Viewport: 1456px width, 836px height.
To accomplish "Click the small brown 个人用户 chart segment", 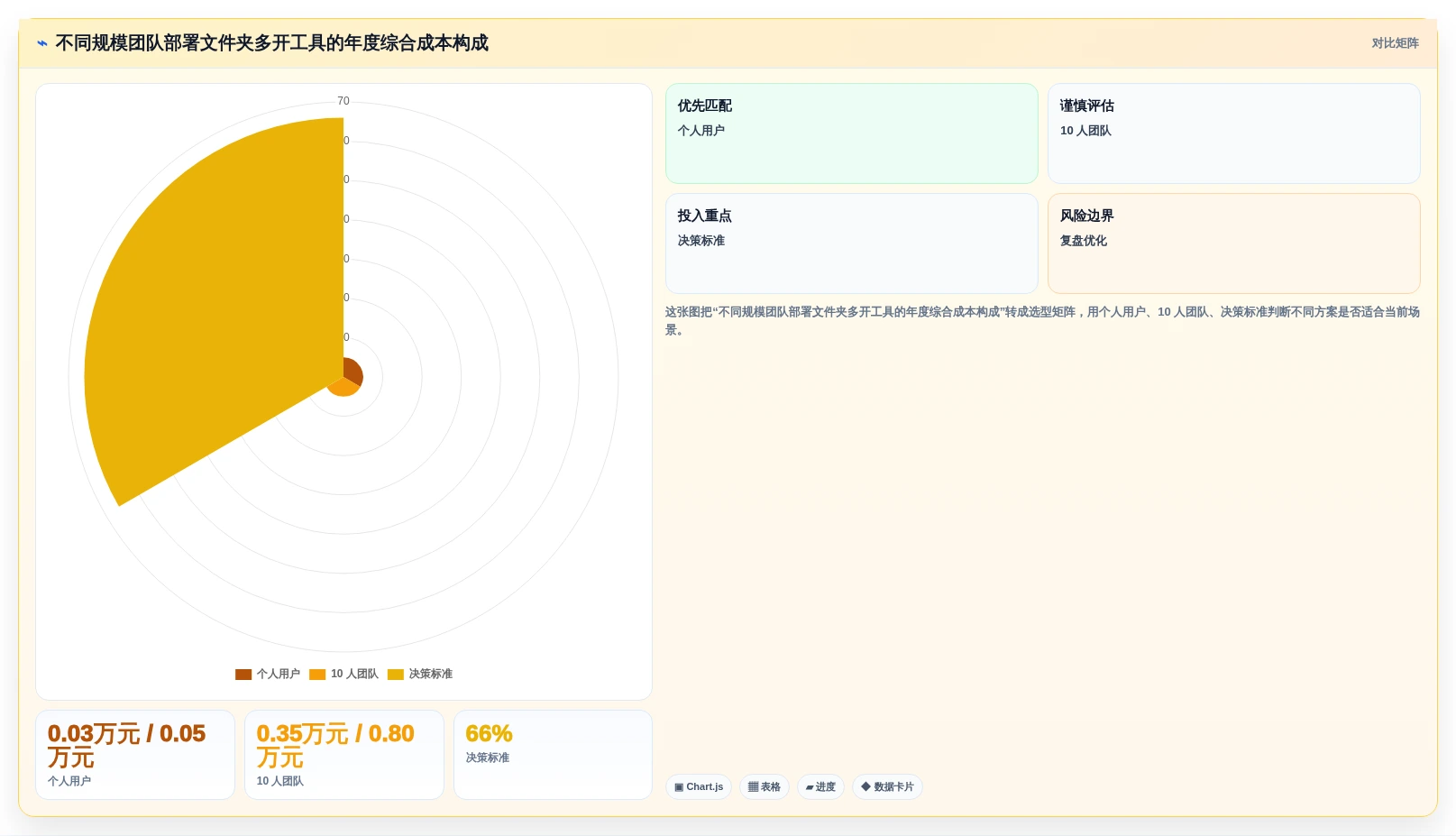I will point(354,371).
